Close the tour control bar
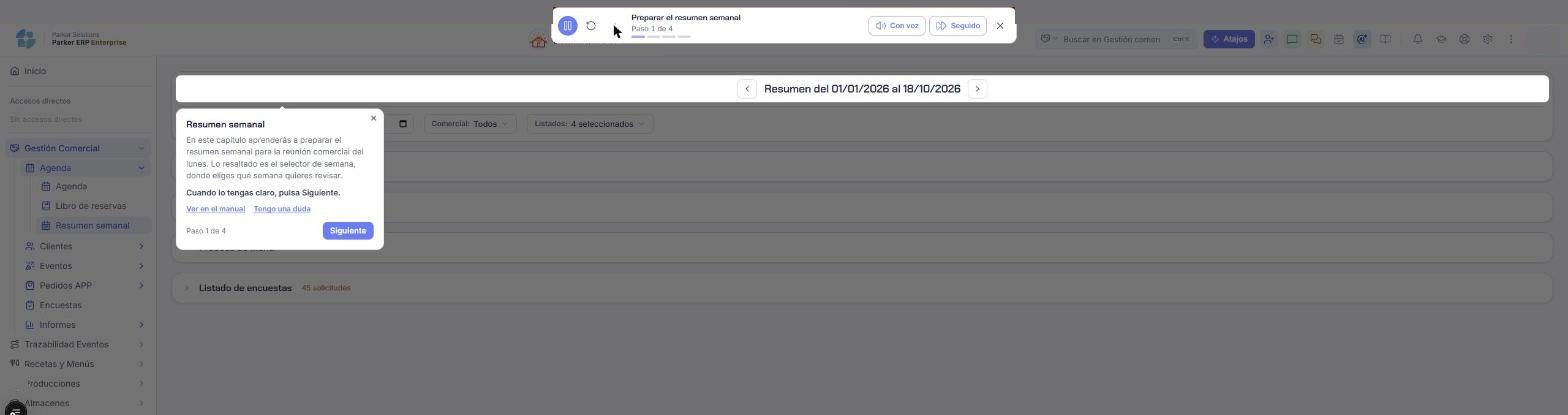Image resolution: width=1568 pixels, height=415 pixels. pyautogui.click(x=1000, y=26)
